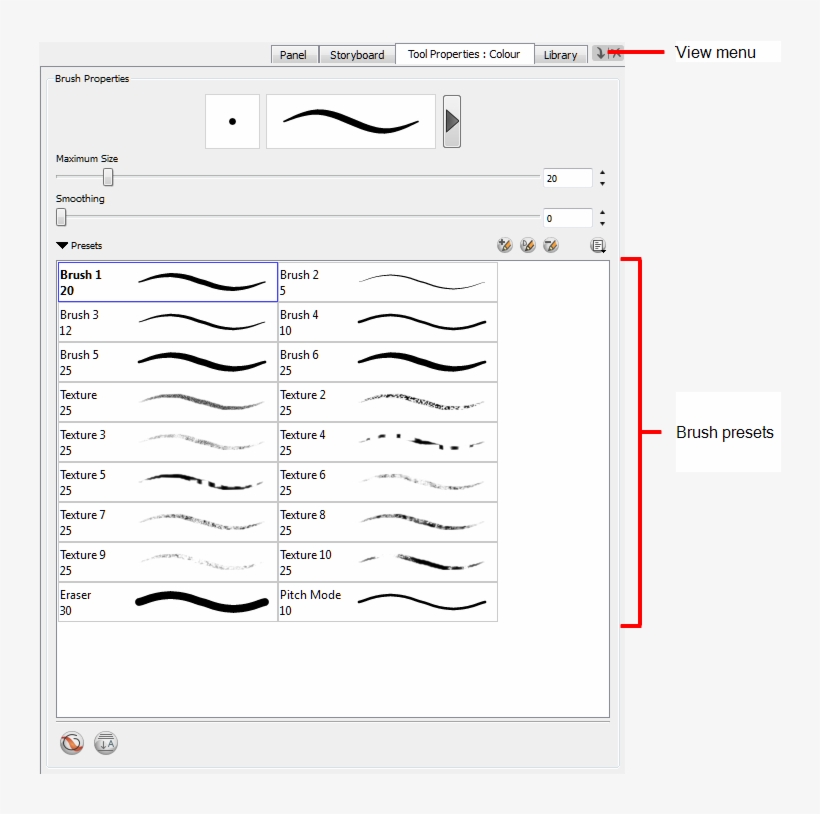Image resolution: width=820 pixels, height=814 pixels.
Task: Increase Smoothing with the up stepper arrow
Action: point(601,212)
